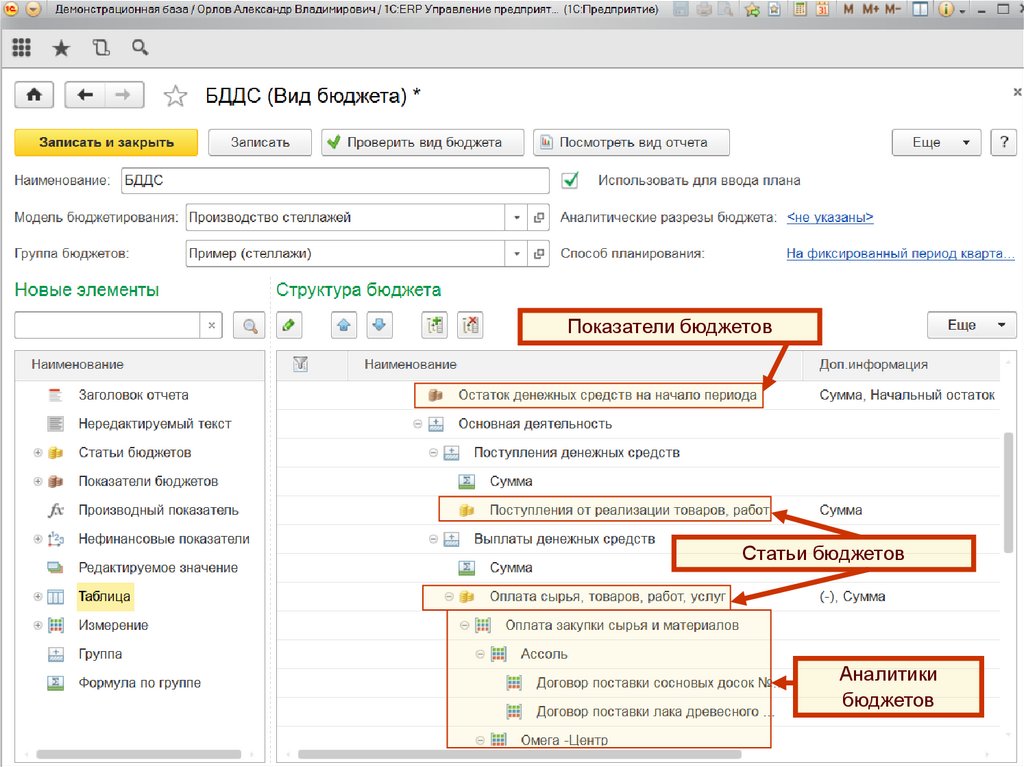
Task: Open favorites star in top panel
Action: (61, 48)
